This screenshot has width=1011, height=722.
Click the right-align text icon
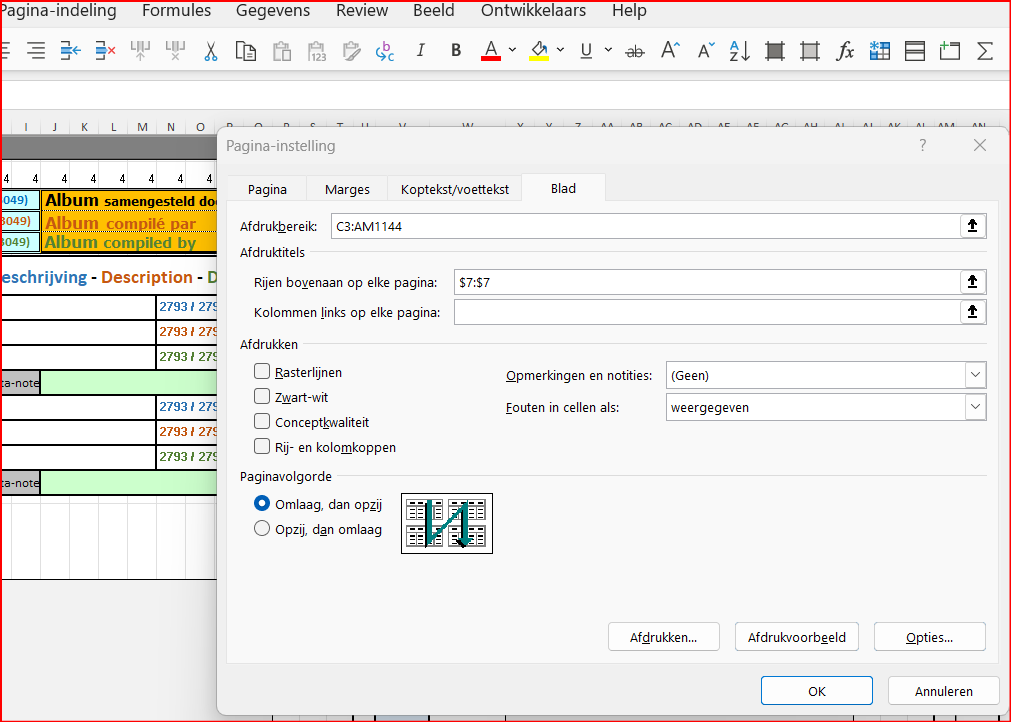point(36,50)
